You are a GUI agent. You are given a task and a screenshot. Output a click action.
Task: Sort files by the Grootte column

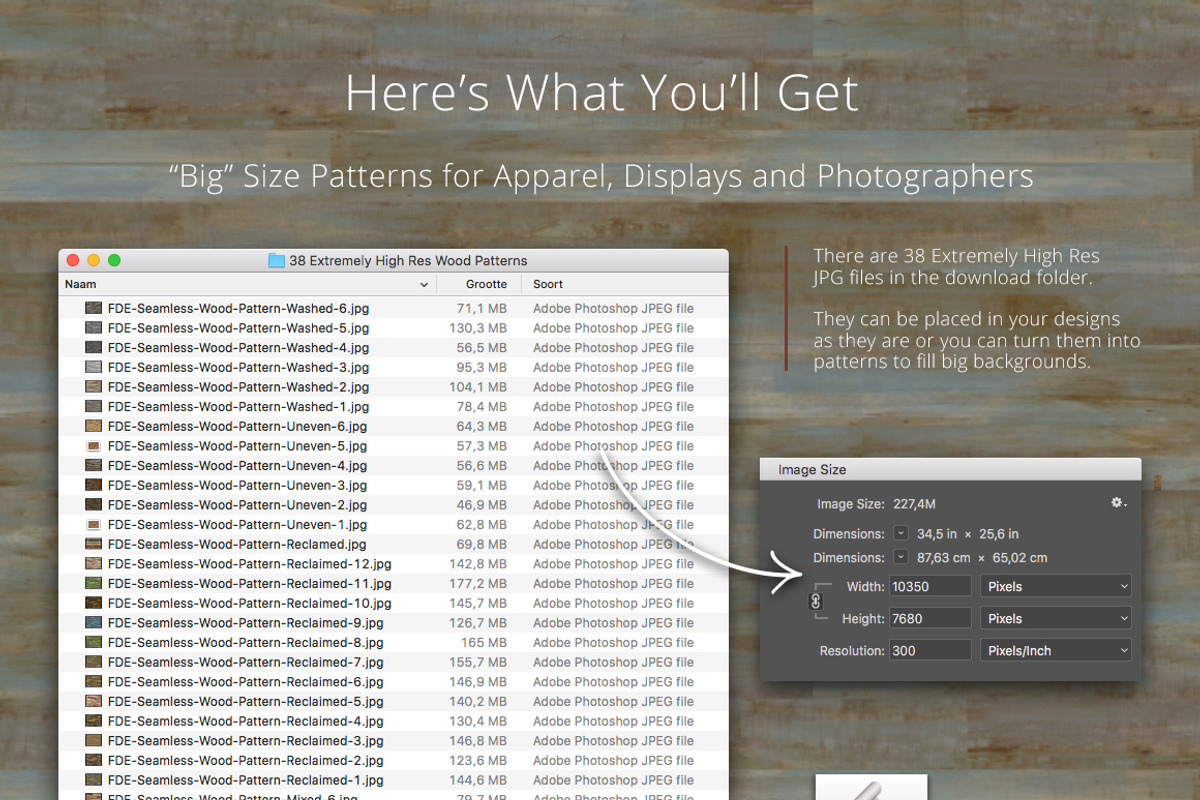coord(487,284)
